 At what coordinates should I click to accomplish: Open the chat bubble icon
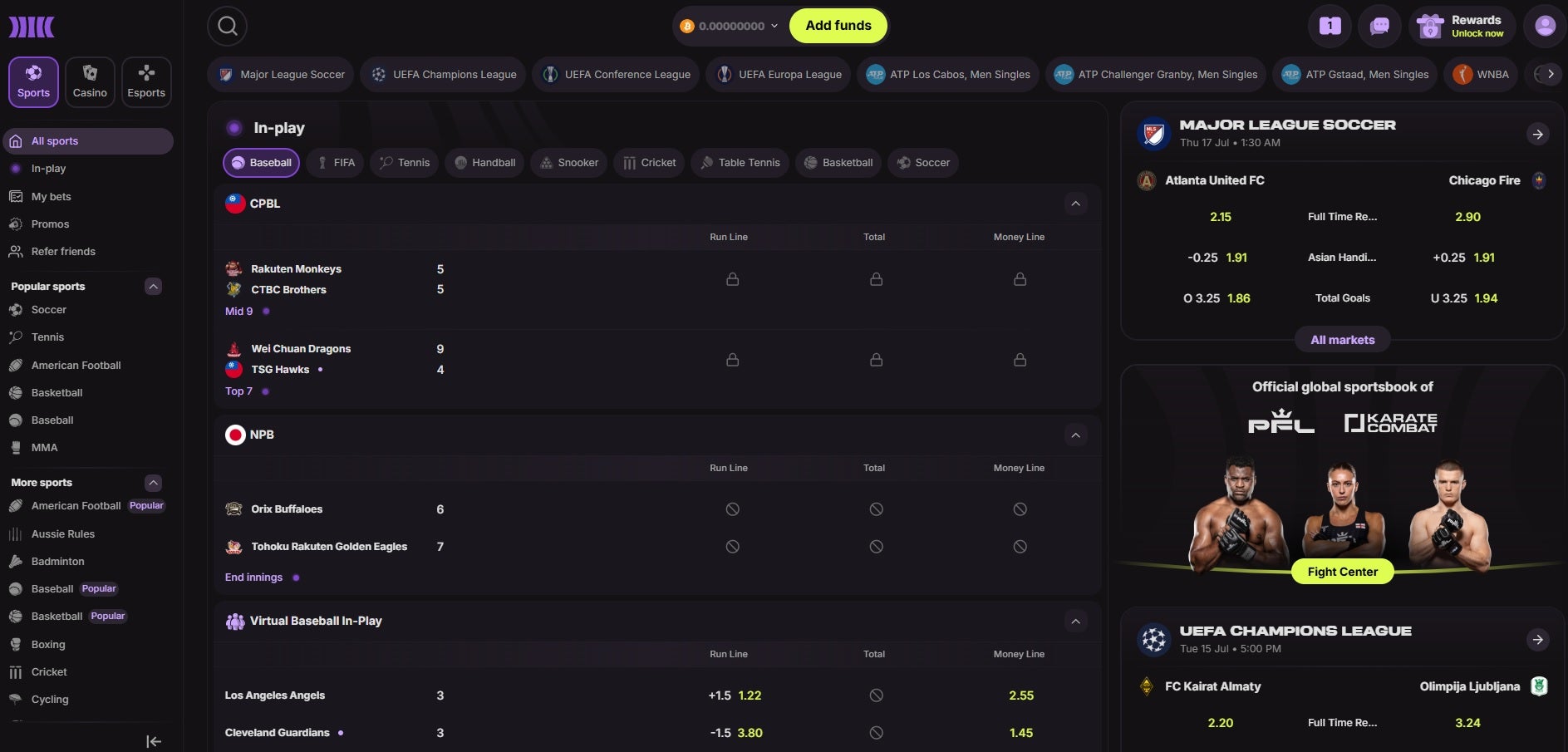(x=1379, y=26)
